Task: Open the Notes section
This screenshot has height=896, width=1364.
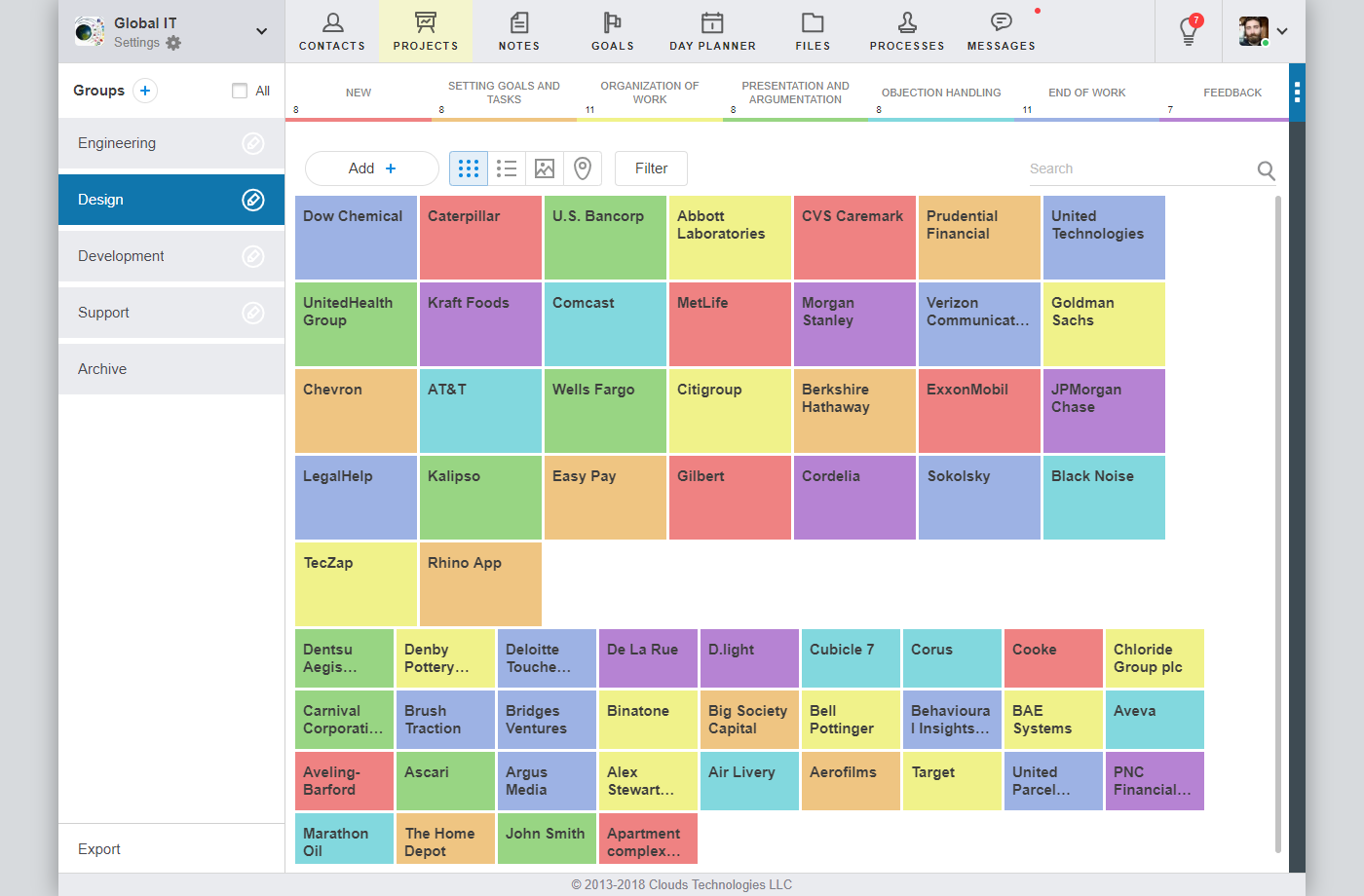Action: tap(519, 31)
